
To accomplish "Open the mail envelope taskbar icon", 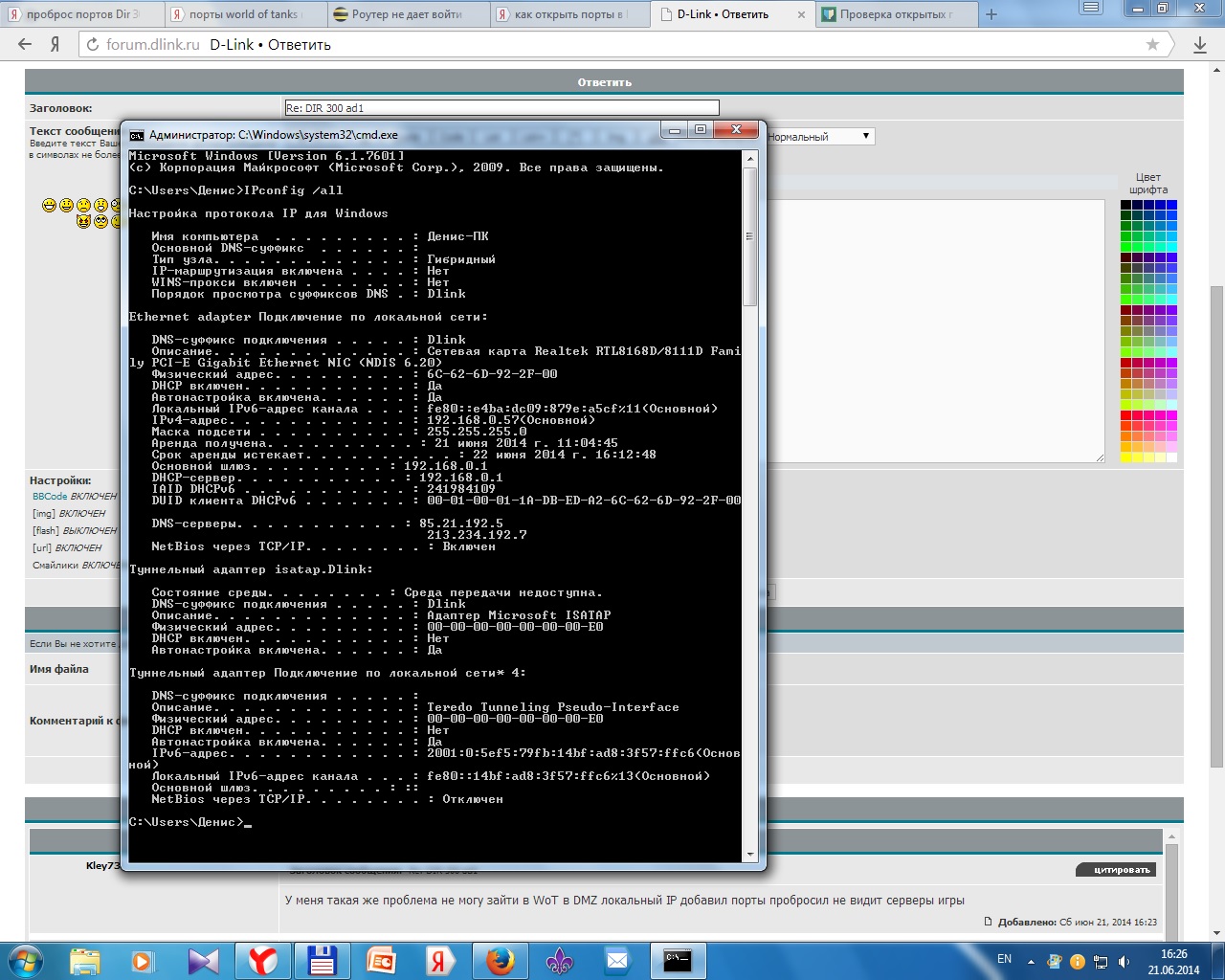I will click(617, 960).
